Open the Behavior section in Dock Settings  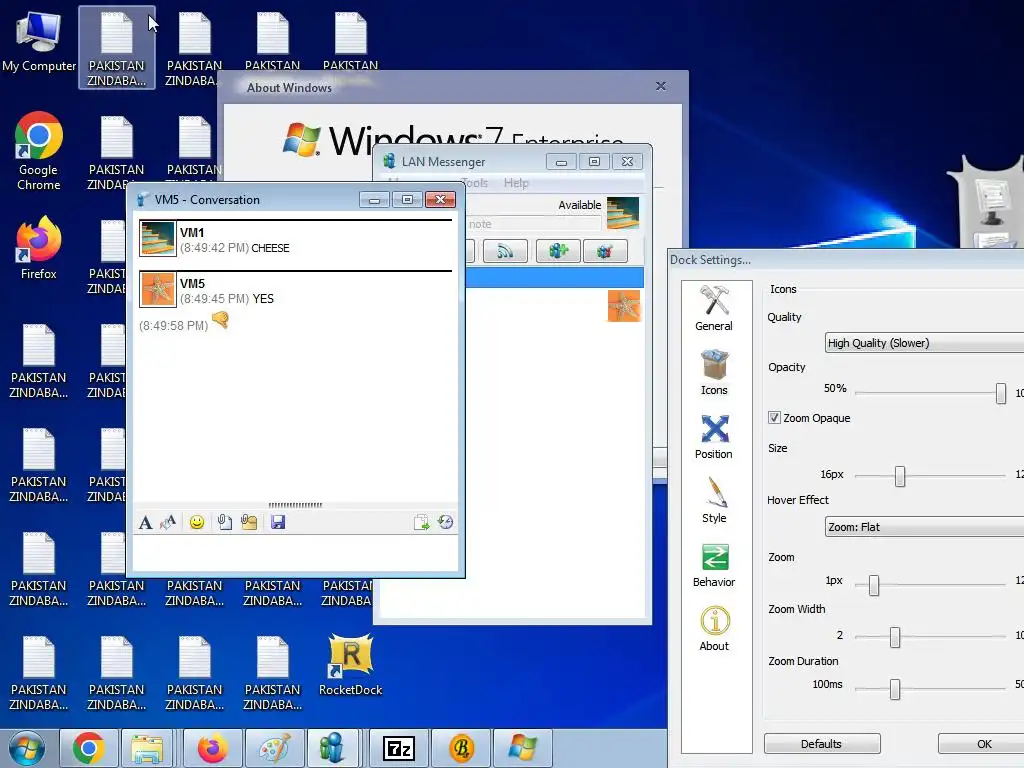pyautogui.click(x=714, y=564)
